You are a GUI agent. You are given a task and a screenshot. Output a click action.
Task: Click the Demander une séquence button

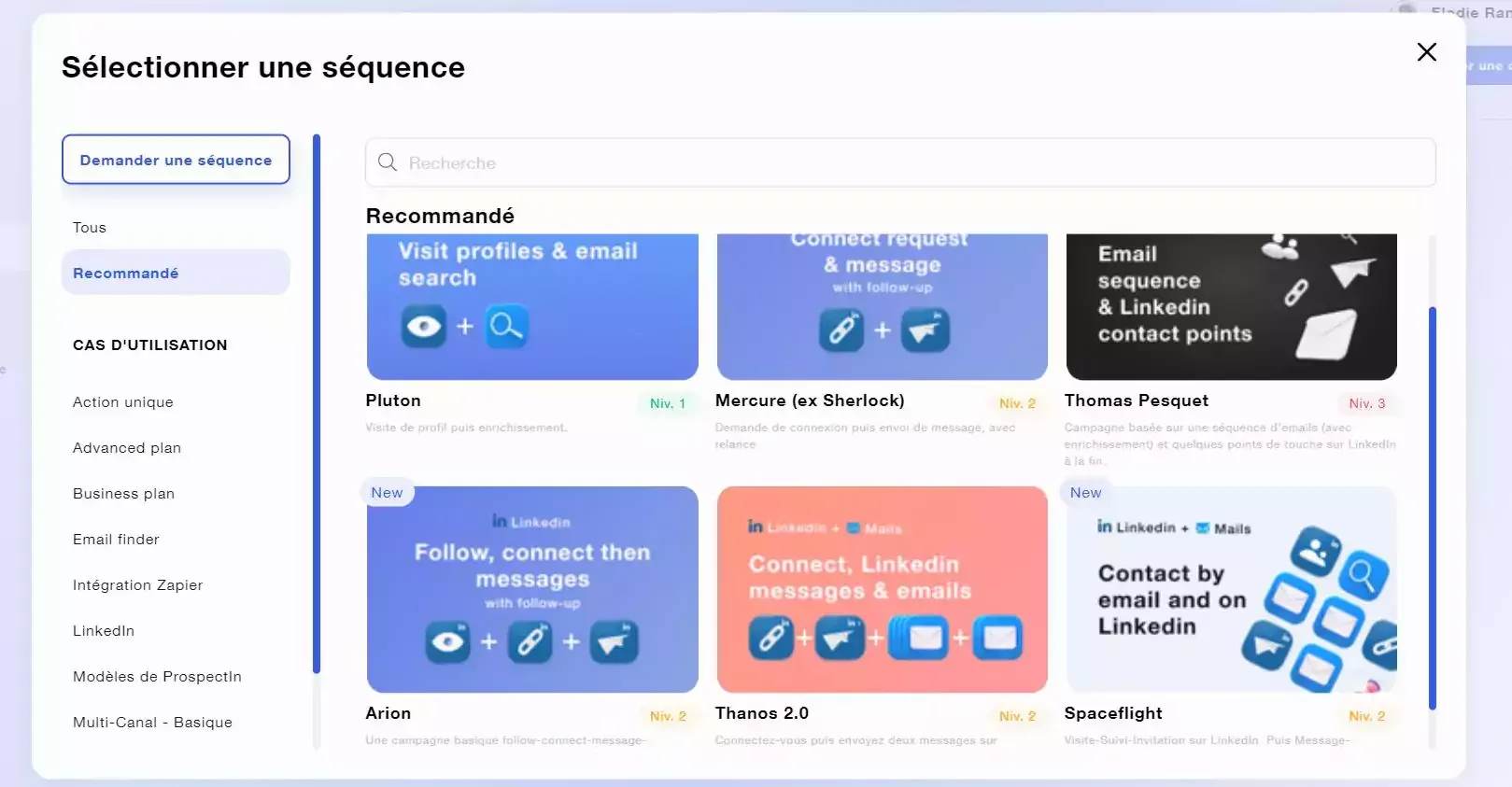(176, 160)
